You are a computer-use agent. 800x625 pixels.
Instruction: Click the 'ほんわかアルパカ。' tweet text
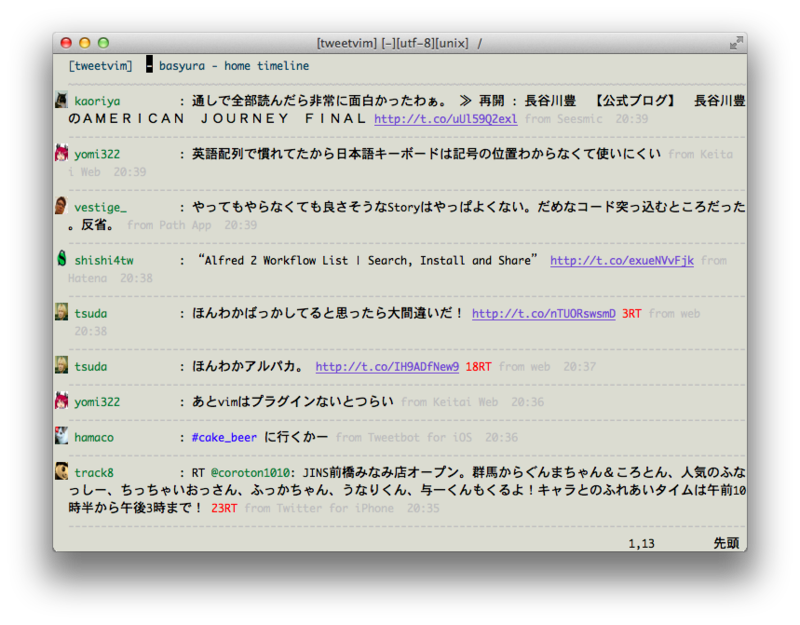(248, 367)
